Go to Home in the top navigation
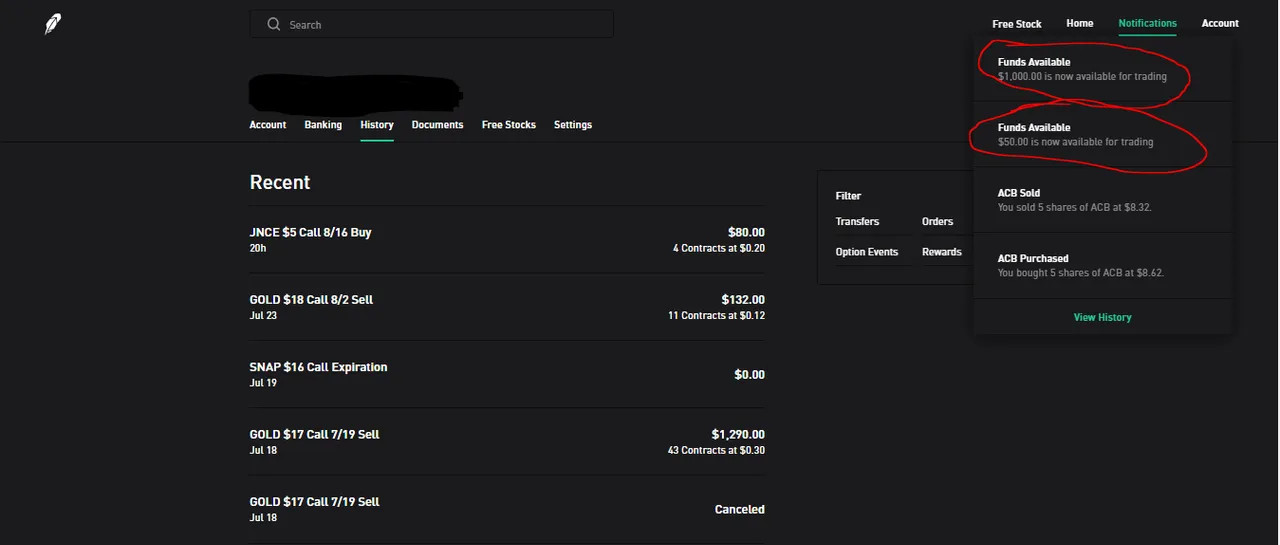Viewport: 1280px width, 545px height. [1080, 23]
